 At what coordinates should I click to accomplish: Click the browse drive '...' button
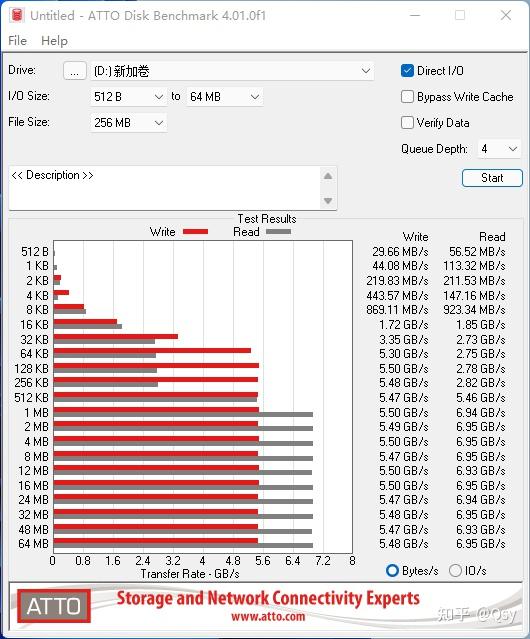point(75,71)
